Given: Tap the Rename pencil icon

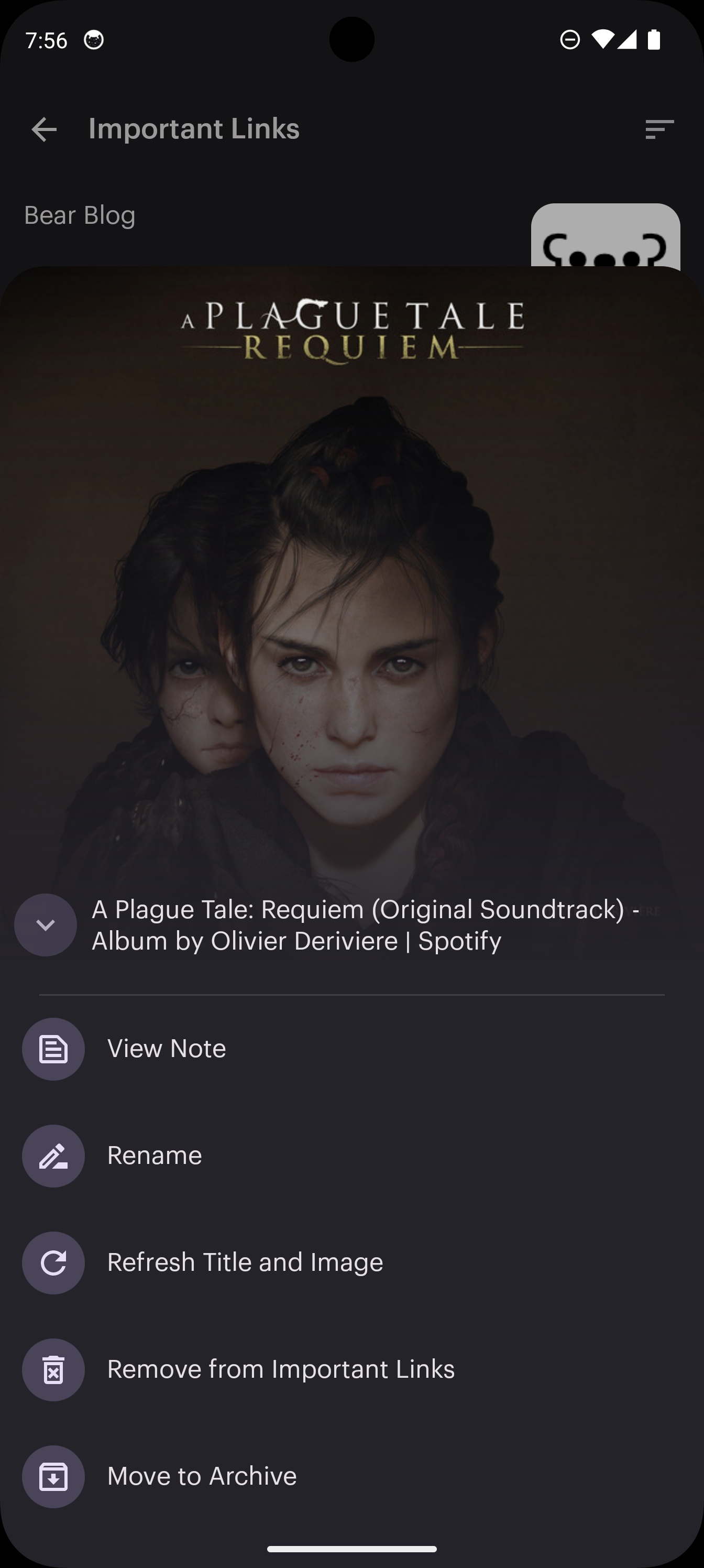Looking at the screenshot, I should 53,1156.
